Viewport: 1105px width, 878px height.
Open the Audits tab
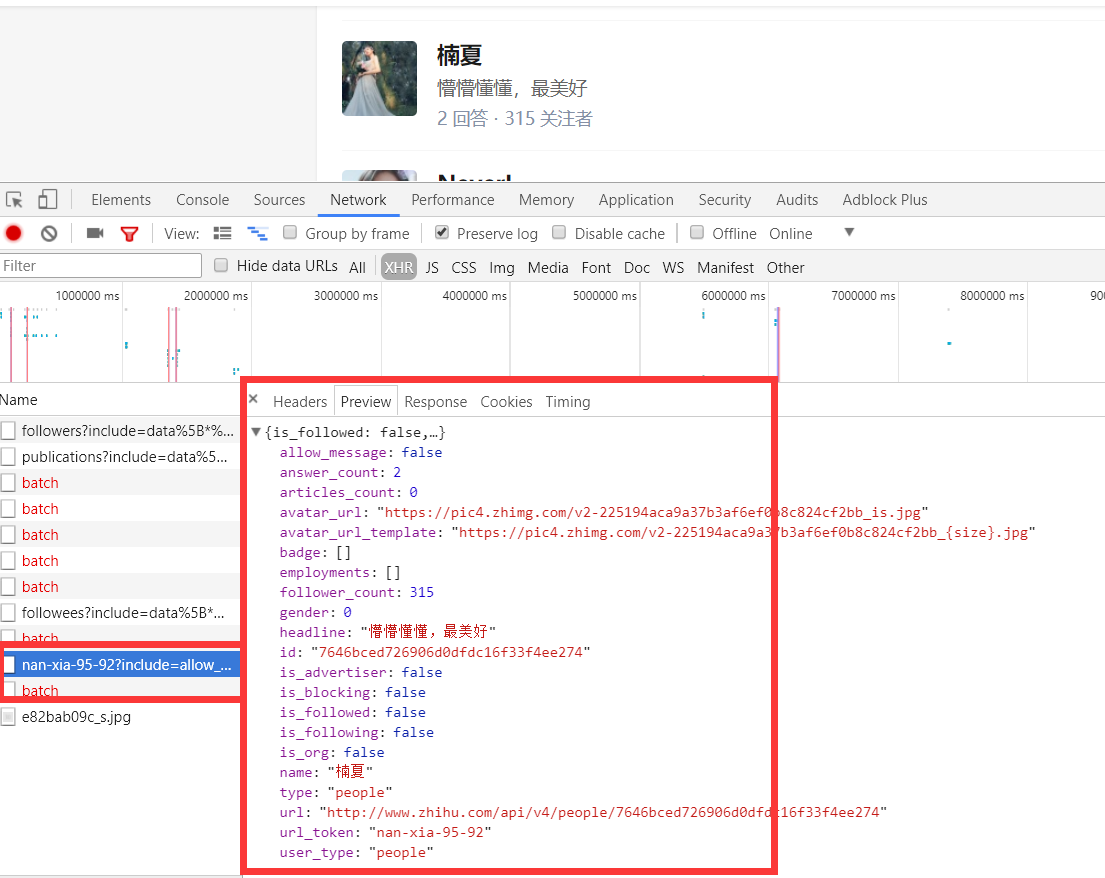[x=797, y=200]
